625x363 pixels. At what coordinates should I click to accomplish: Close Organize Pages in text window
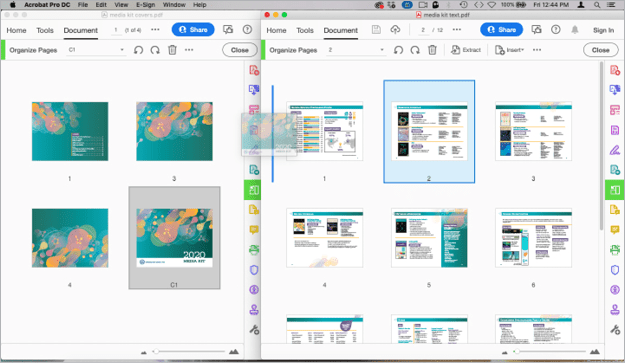(x=601, y=50)
